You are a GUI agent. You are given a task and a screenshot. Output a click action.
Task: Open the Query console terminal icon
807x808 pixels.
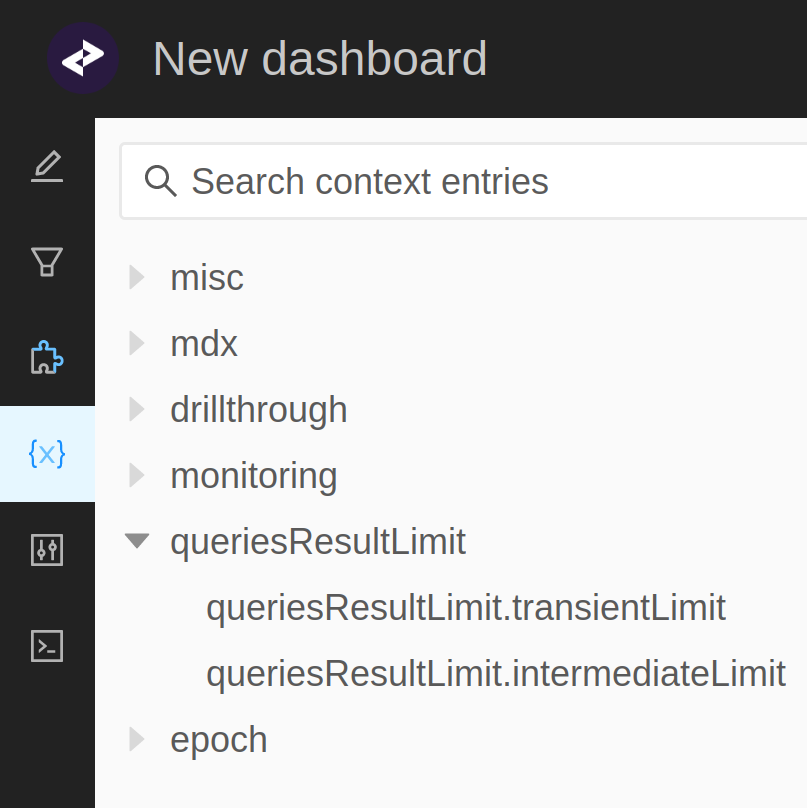point(47,646)
